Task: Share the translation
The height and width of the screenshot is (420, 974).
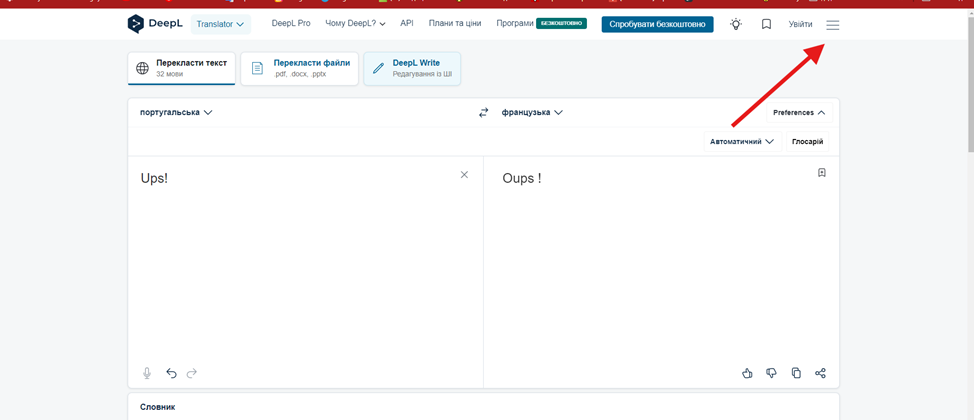Action: click(821, 373)
